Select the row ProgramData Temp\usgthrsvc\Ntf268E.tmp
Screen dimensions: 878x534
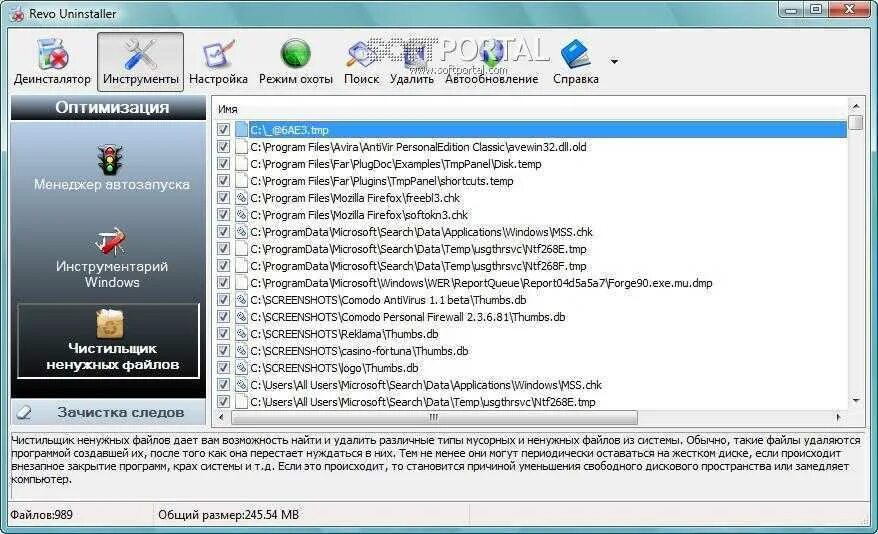click(x=418, y=249)
